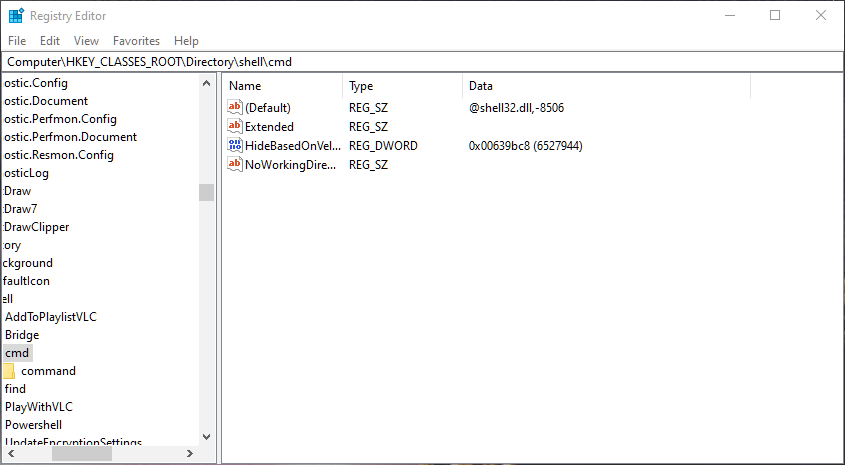Viewport: 845px width, 465px height.
Task: Select the Extended value name
Action: [269, 127]
